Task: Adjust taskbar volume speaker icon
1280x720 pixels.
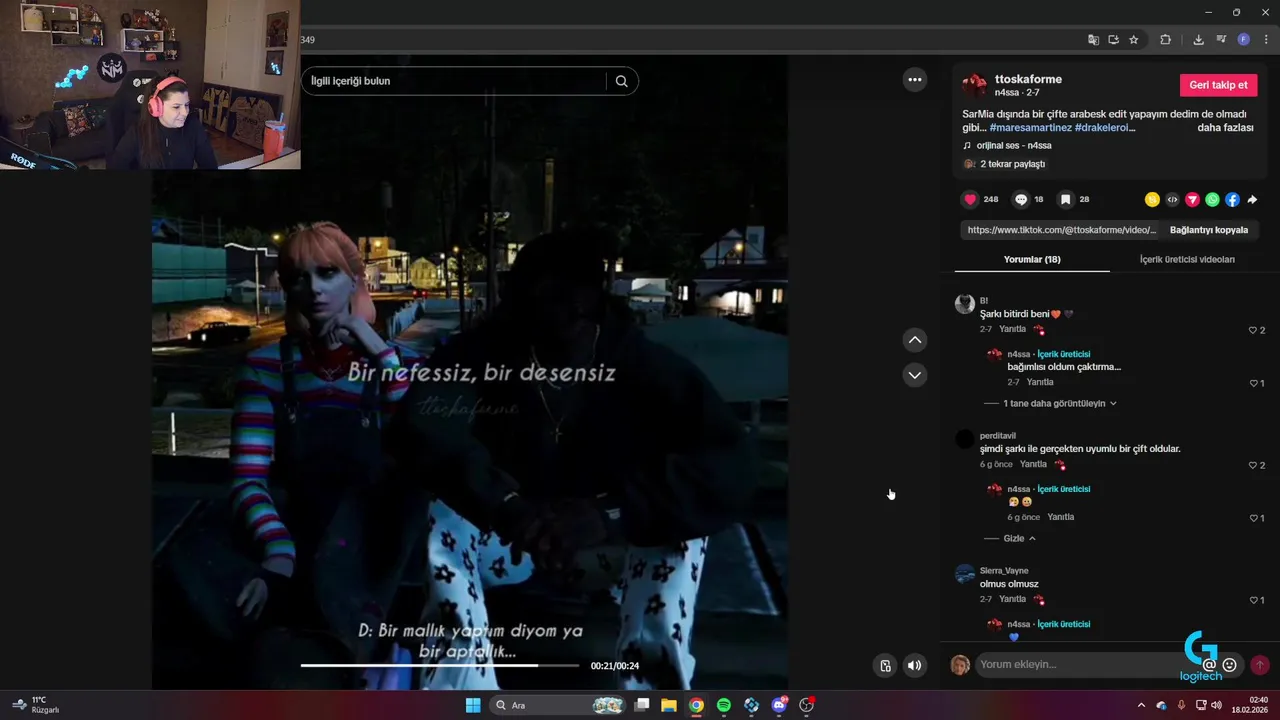Action: tap(1216, 705)
